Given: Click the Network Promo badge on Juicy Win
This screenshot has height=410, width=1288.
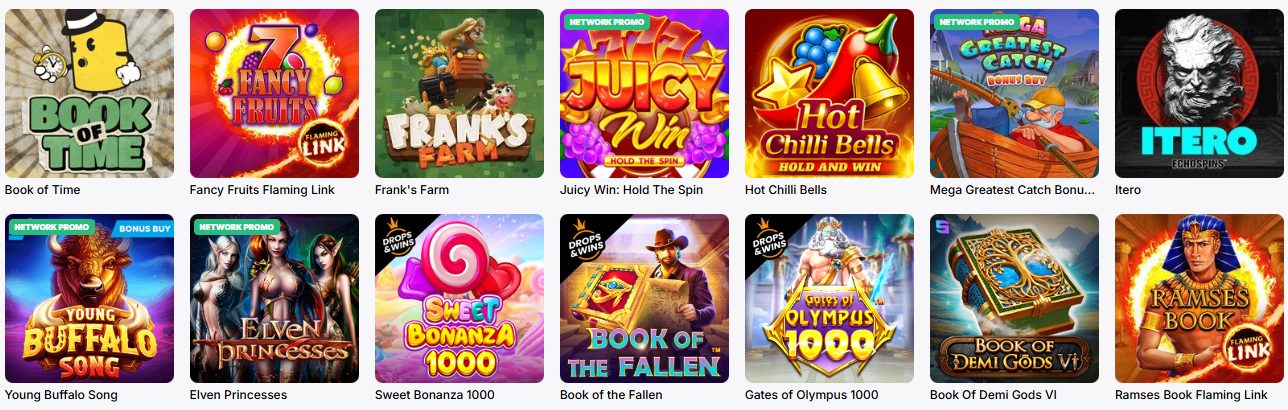Looking at the screenshot, I should pos(605,21).
